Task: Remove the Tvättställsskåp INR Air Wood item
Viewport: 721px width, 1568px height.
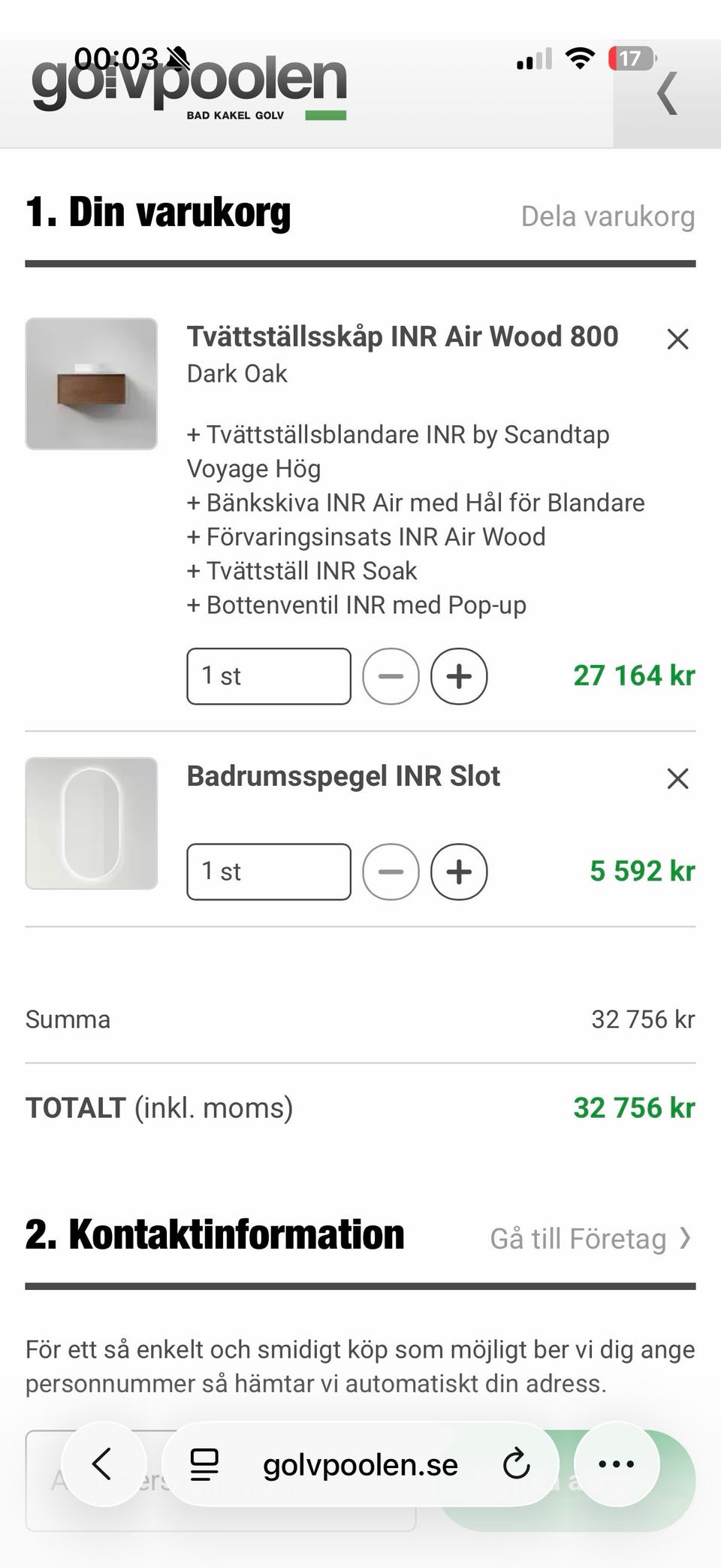Action: coord(677,339)
